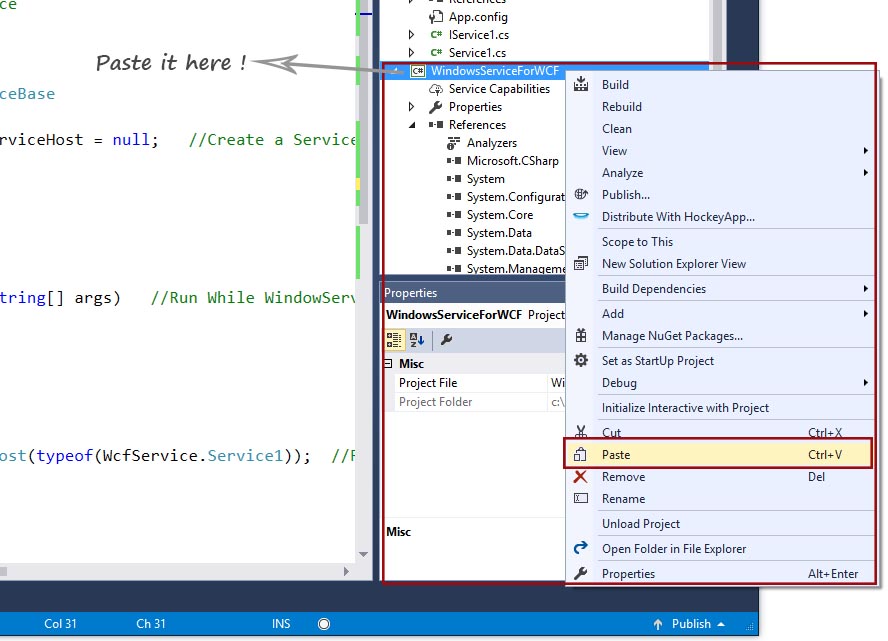
Task: Click the Publish button in status bar
Action: click(x=691, y=624)
